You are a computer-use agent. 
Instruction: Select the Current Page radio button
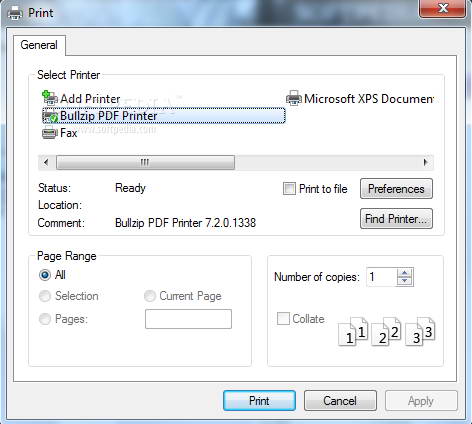coord(150,296)
